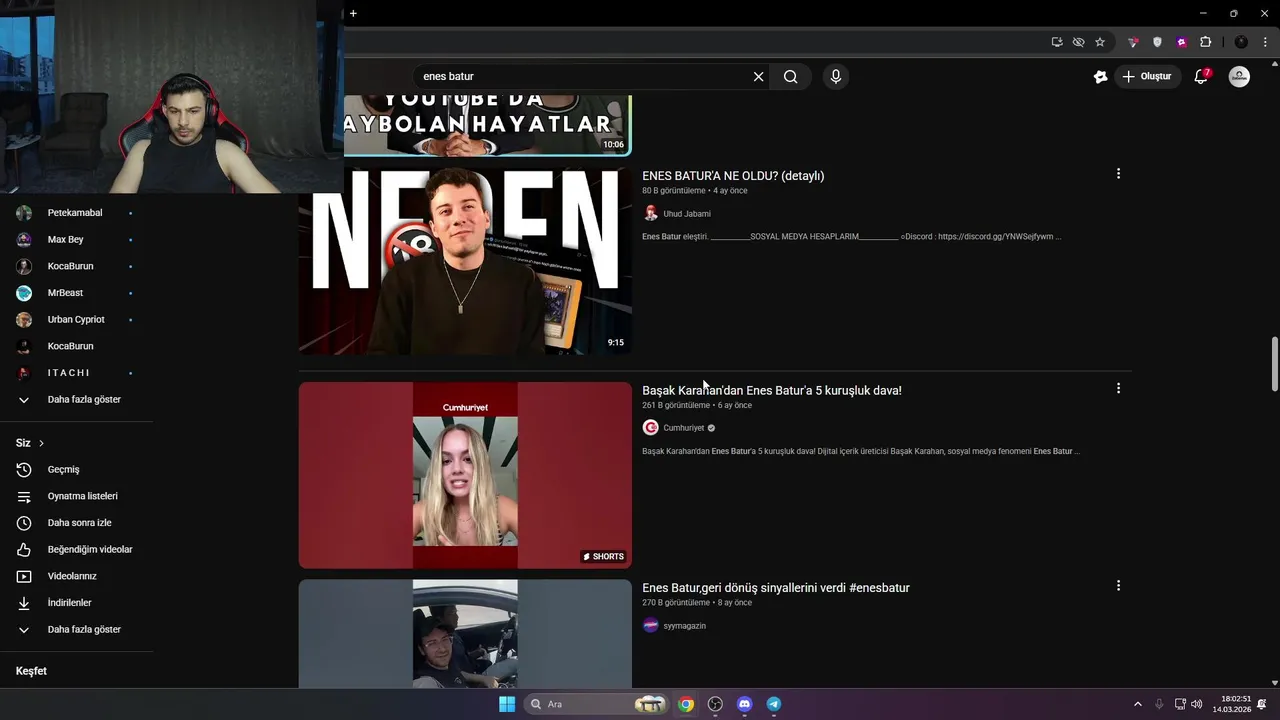This screenshot has width=1280, height=720.
Task: Open the Chrome extensions puzzle icon
Action: [x=1205, y=42]
